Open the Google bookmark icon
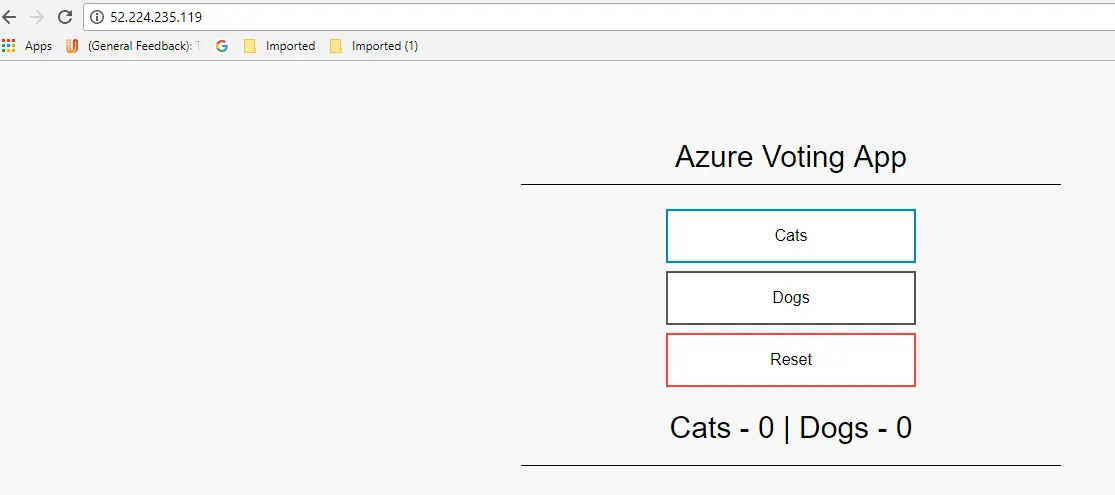This screenshot has height=495, width=1115. pos(221,46)
